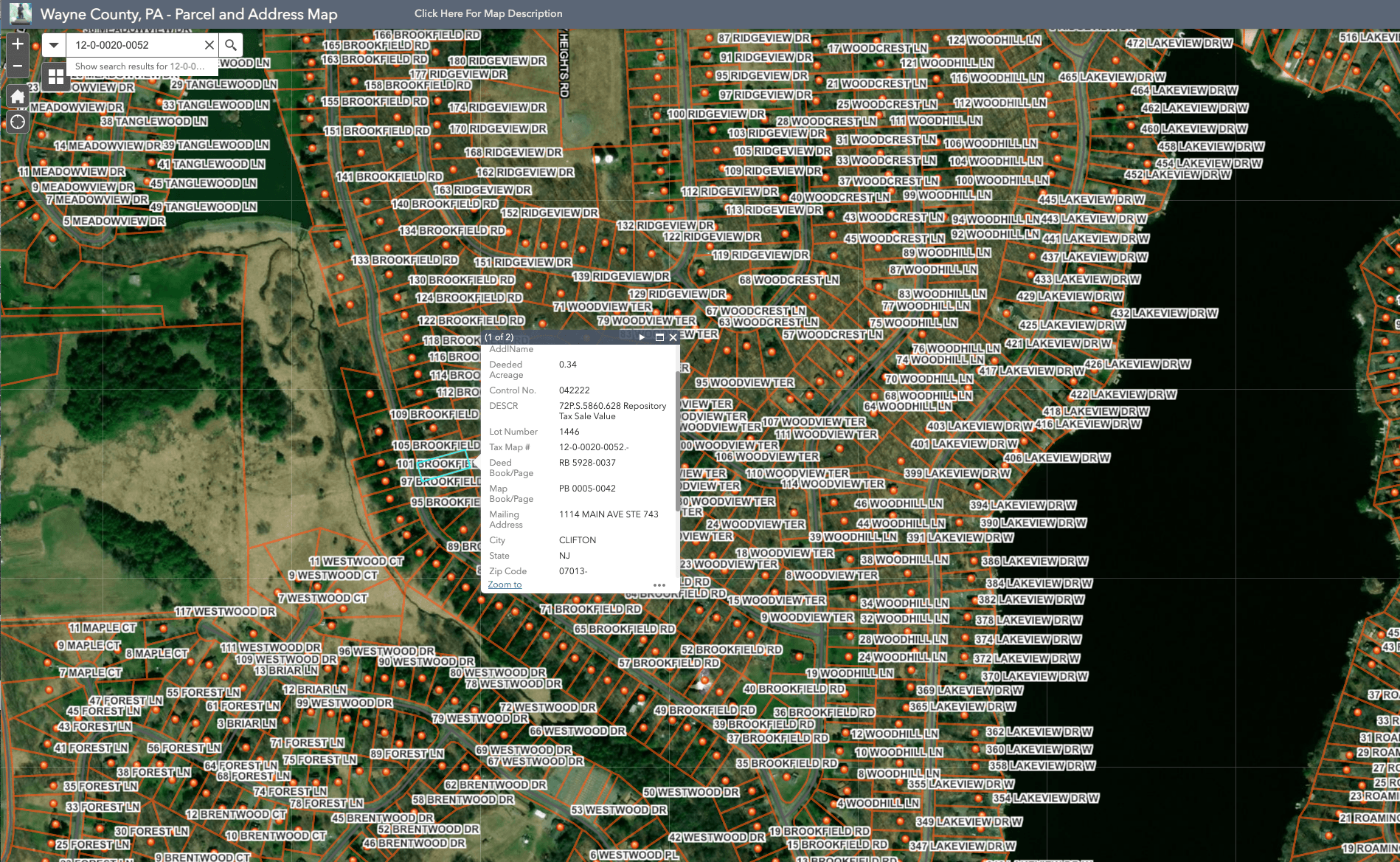Open popup more options ellipsis

click(659, 585)
